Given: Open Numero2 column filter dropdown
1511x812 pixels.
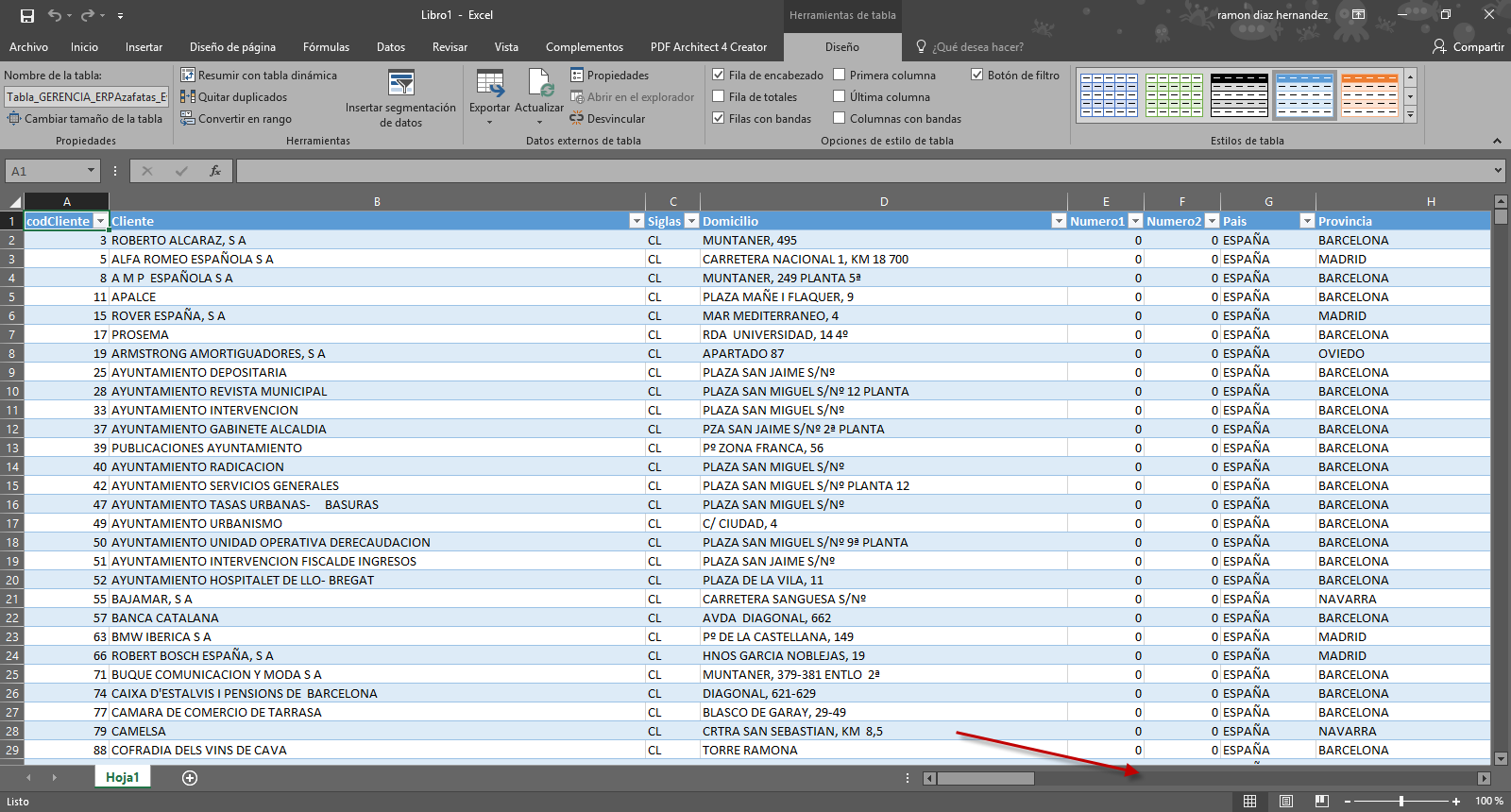Looking at the screenshot, I should pyautogui.click(x=1212, y=221).
